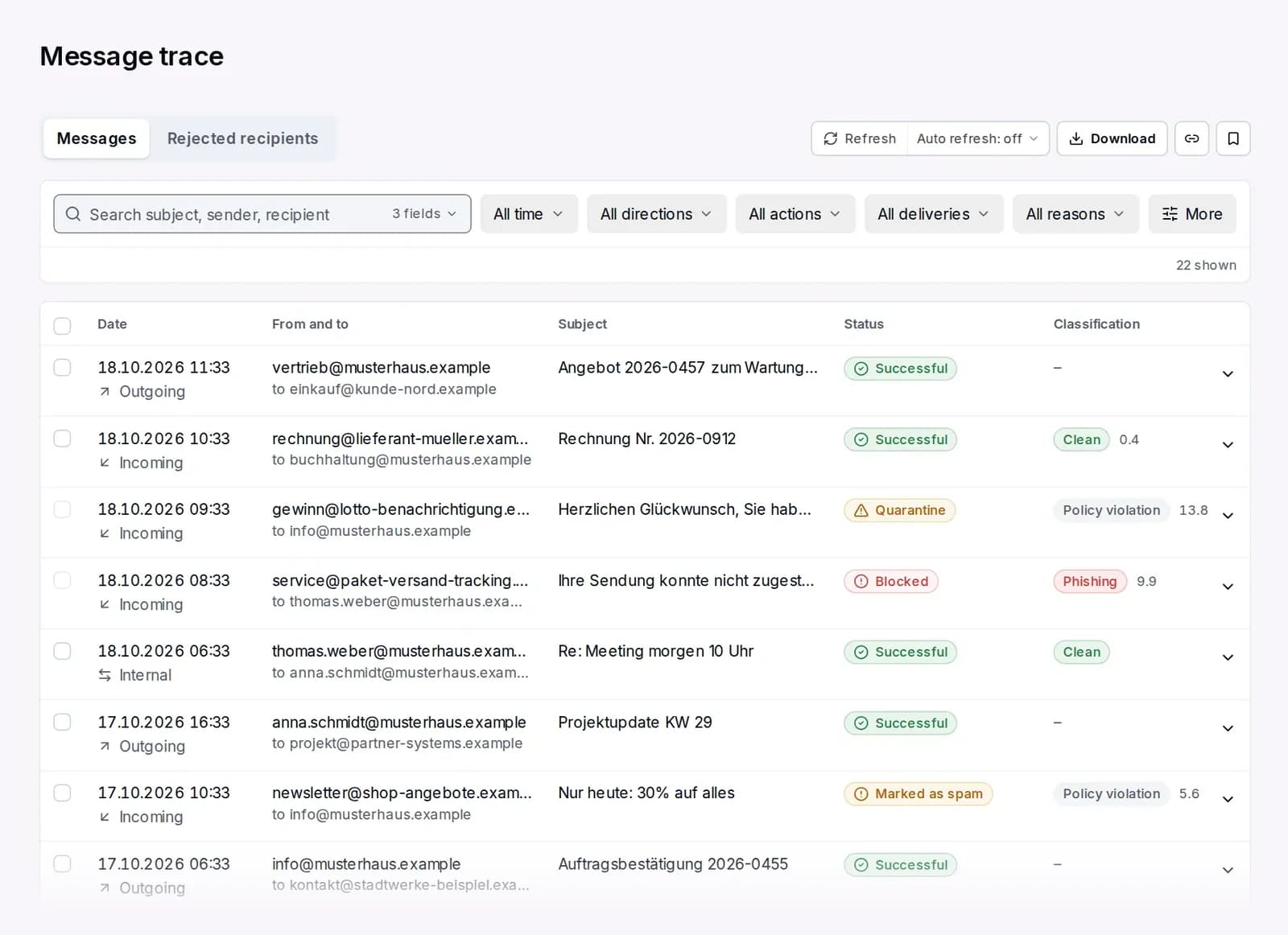
Task: Click the copy link icon button
Action: coord(1191,138)
